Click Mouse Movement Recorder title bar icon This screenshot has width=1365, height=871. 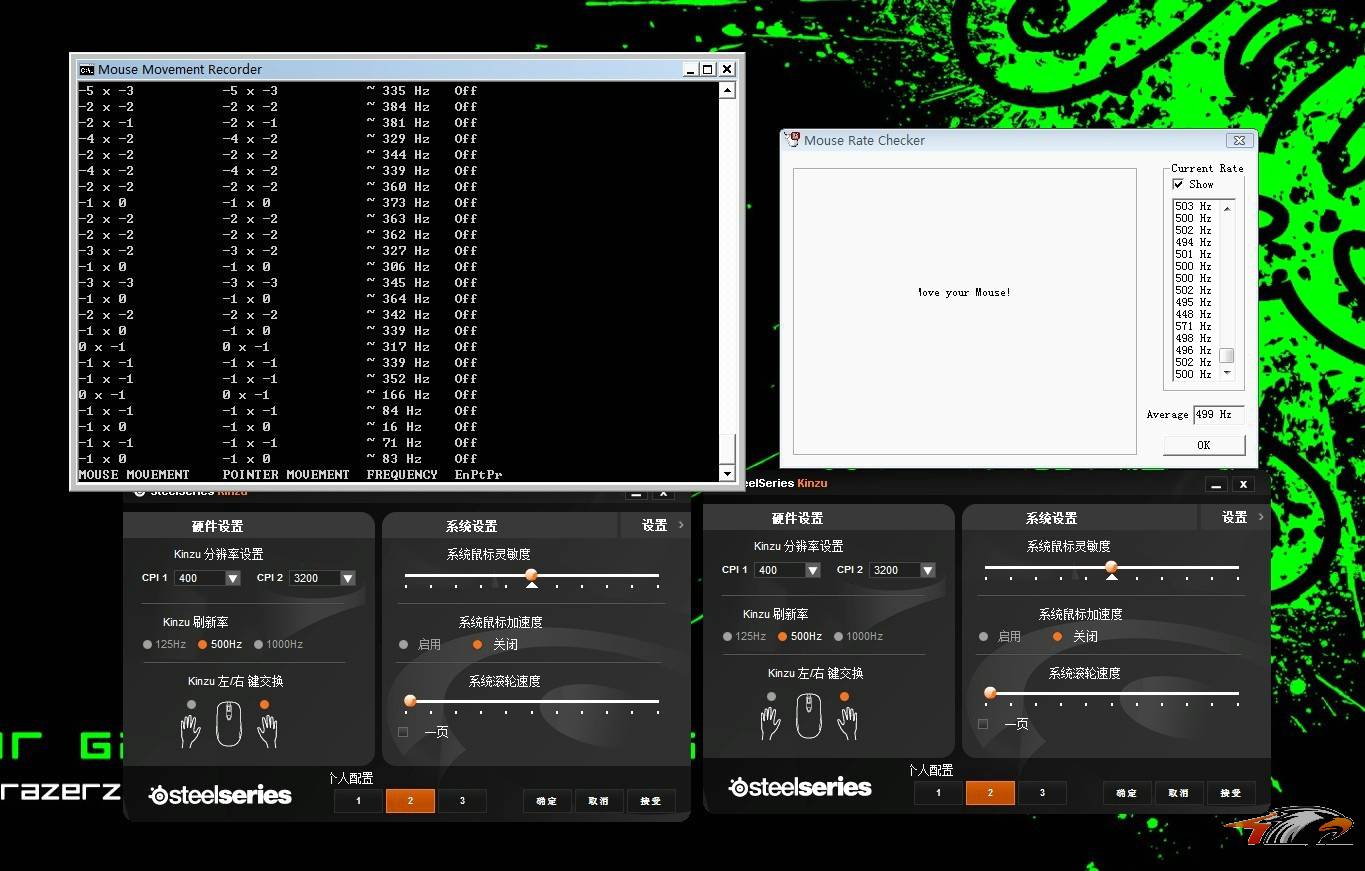pos(87,69)
